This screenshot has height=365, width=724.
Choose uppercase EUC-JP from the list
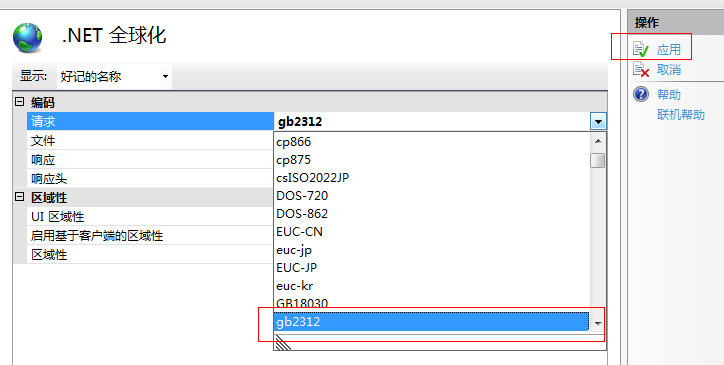(432, 268)
